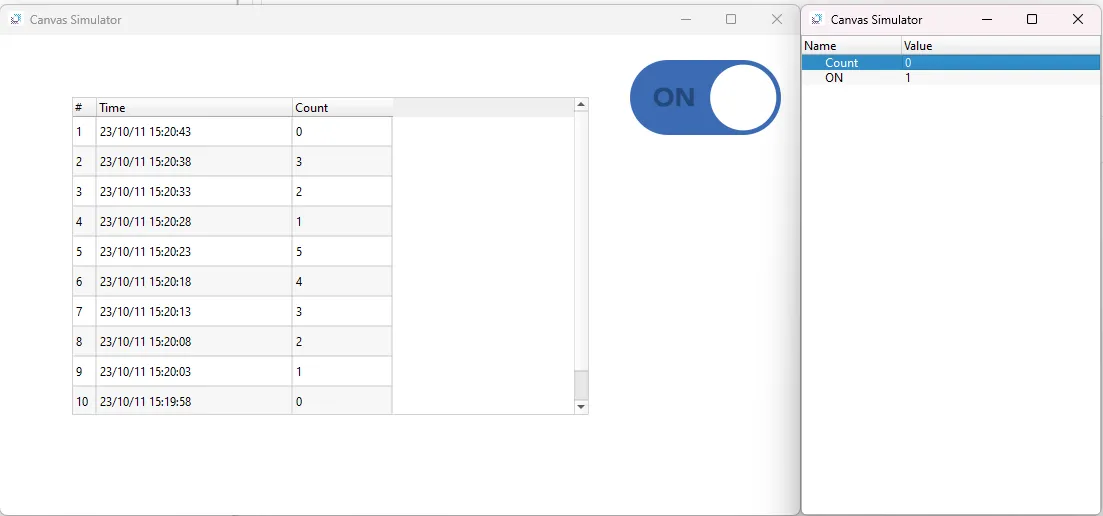
Task: Click the Value column header in the variable list
Action: point(1000,46)
